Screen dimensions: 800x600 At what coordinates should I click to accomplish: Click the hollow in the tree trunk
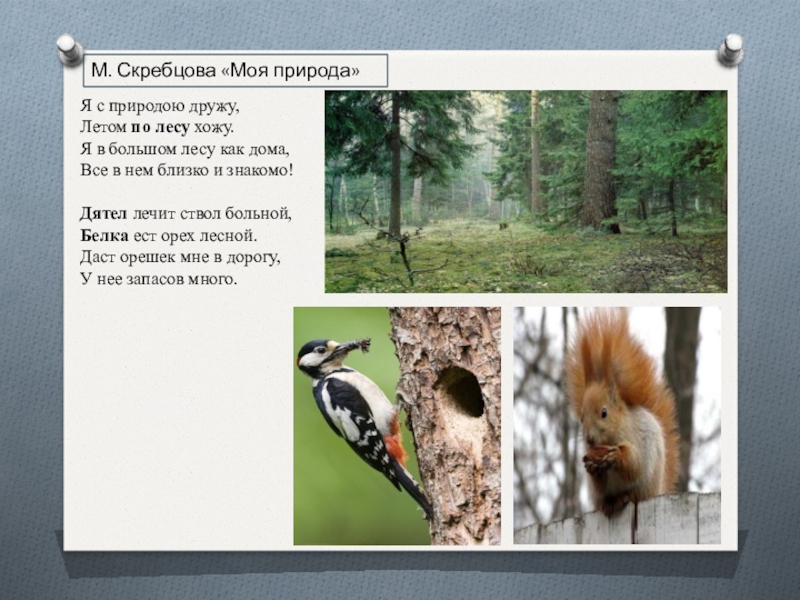[461, 391]
